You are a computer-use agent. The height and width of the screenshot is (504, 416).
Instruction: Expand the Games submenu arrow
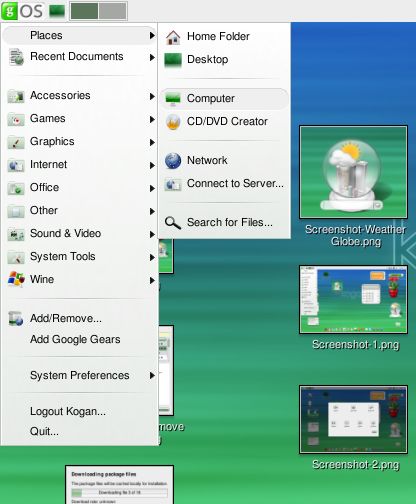click(x=152, y=119)
